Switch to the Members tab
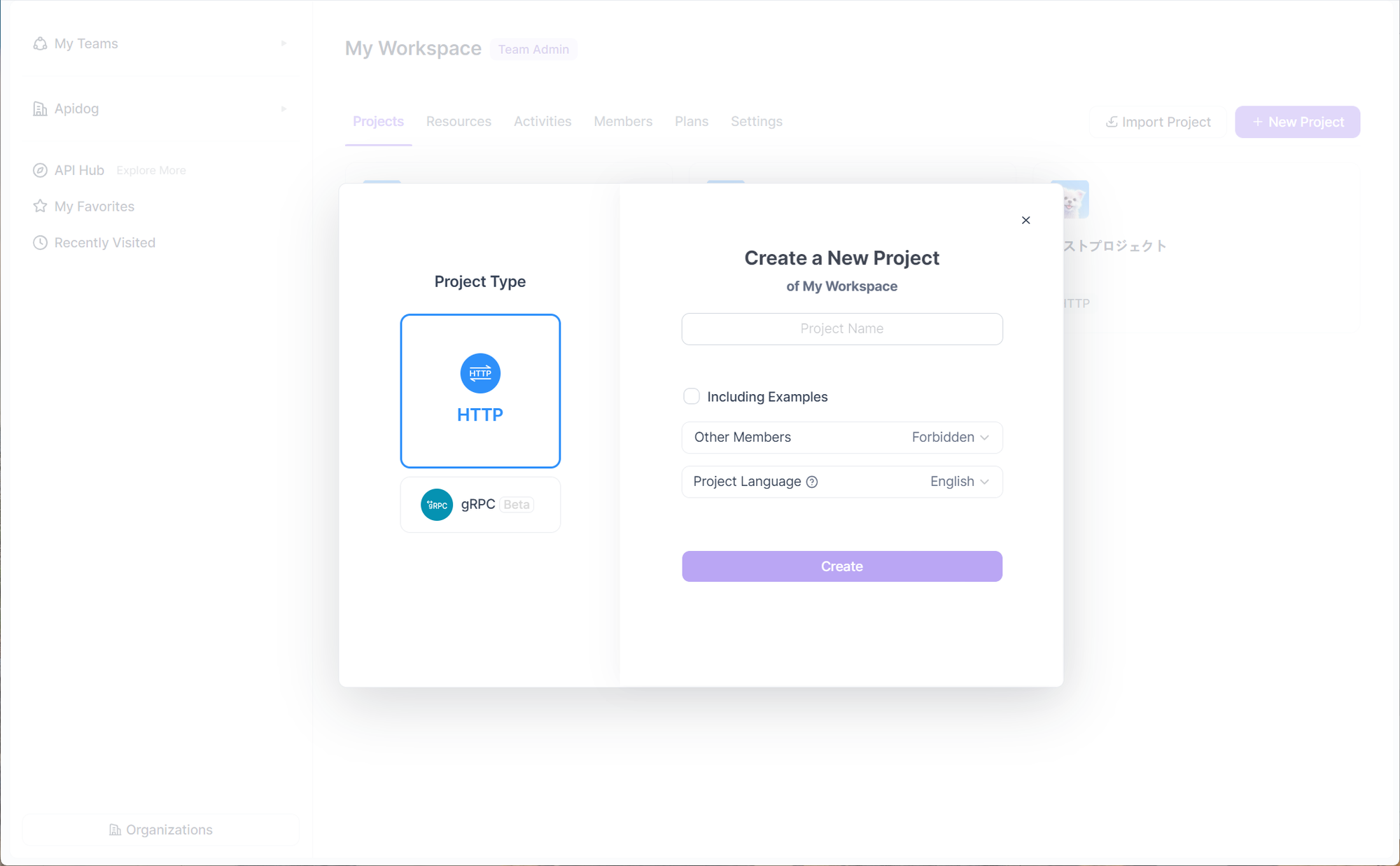This screenshot has height=866, width=1400. [623, 121]
